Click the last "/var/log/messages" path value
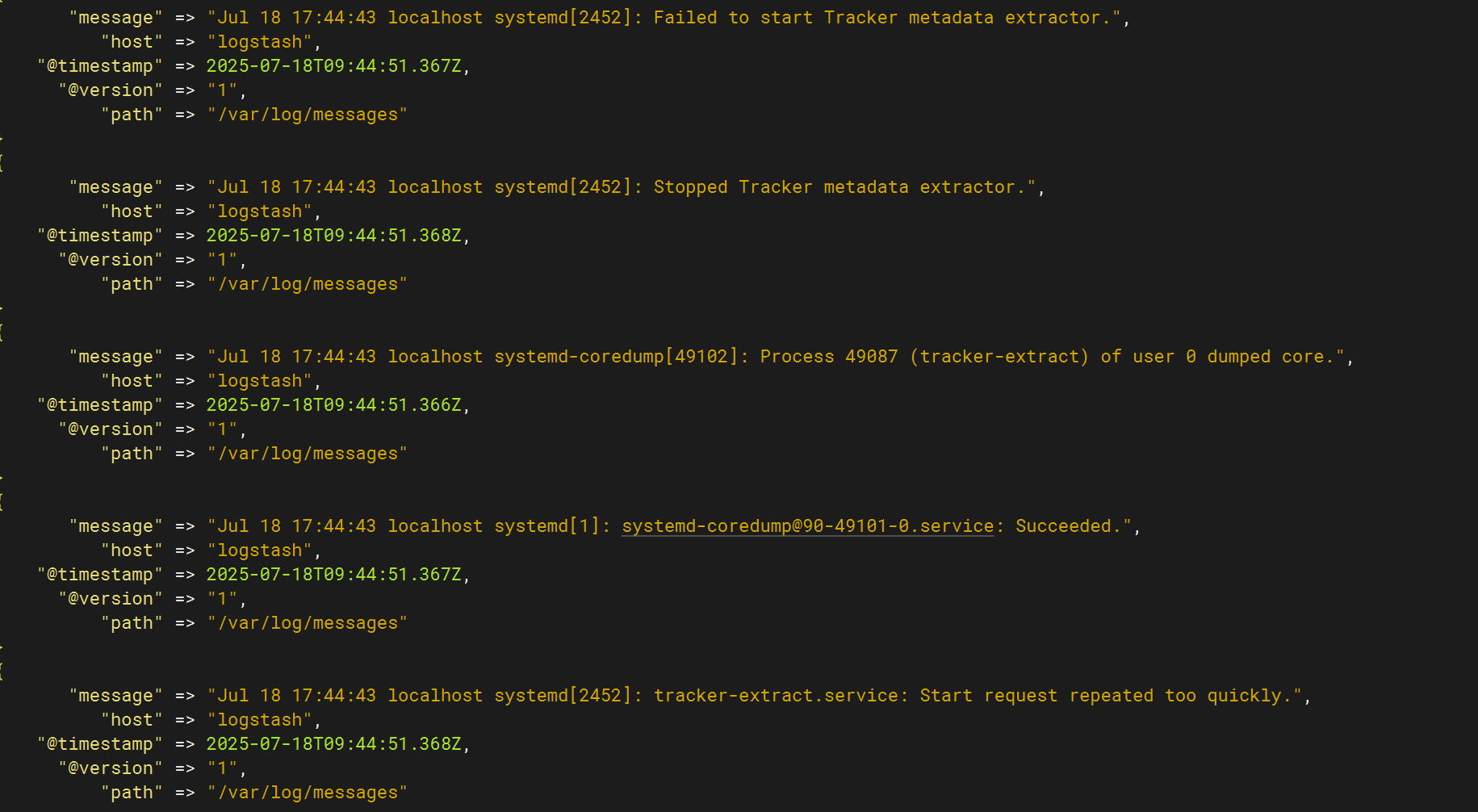The height and width of the screenshot is (812, 1478). pos(307,793)
